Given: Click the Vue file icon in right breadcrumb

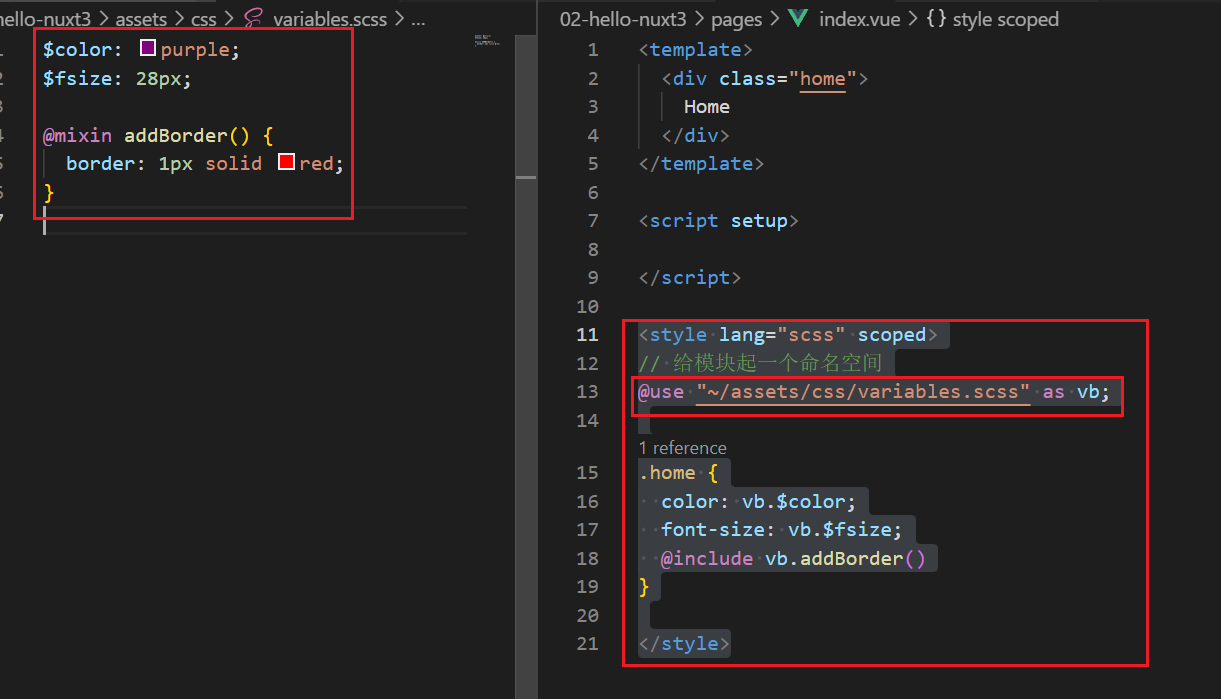Looking at the screenshot, I should 798,19.
